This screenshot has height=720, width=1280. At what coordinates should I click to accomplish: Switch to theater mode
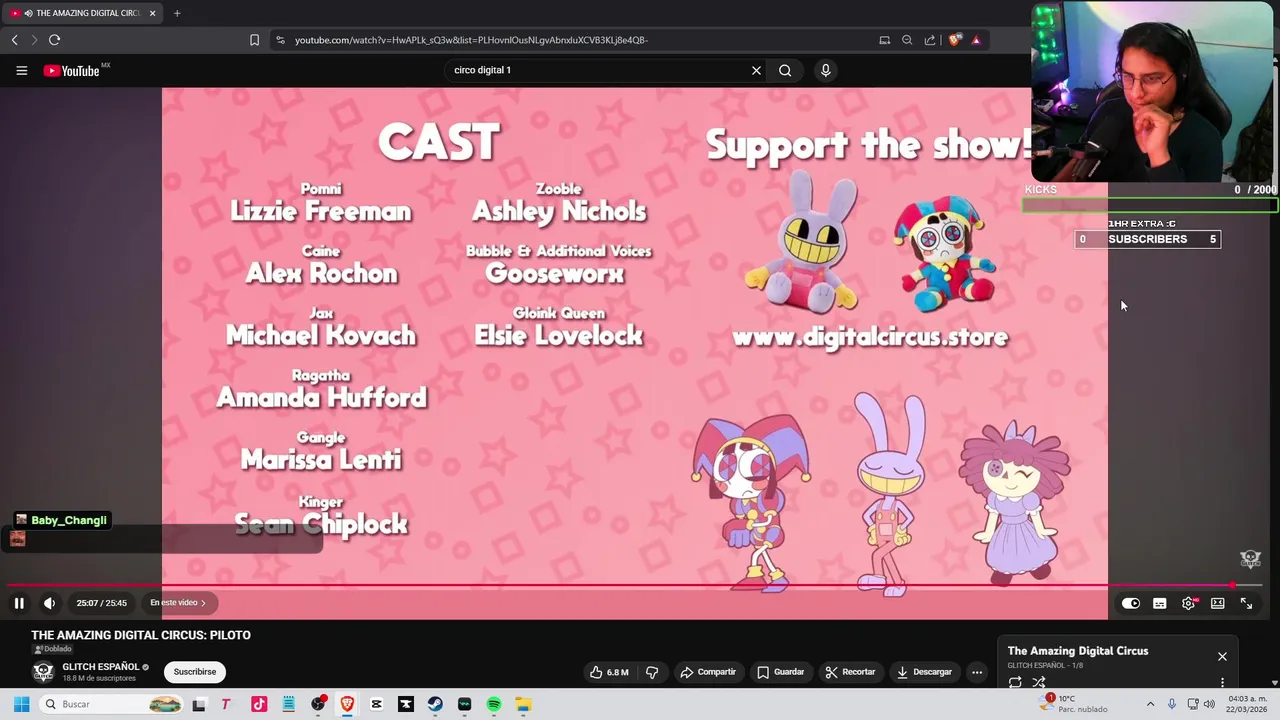pos(1217,603)
